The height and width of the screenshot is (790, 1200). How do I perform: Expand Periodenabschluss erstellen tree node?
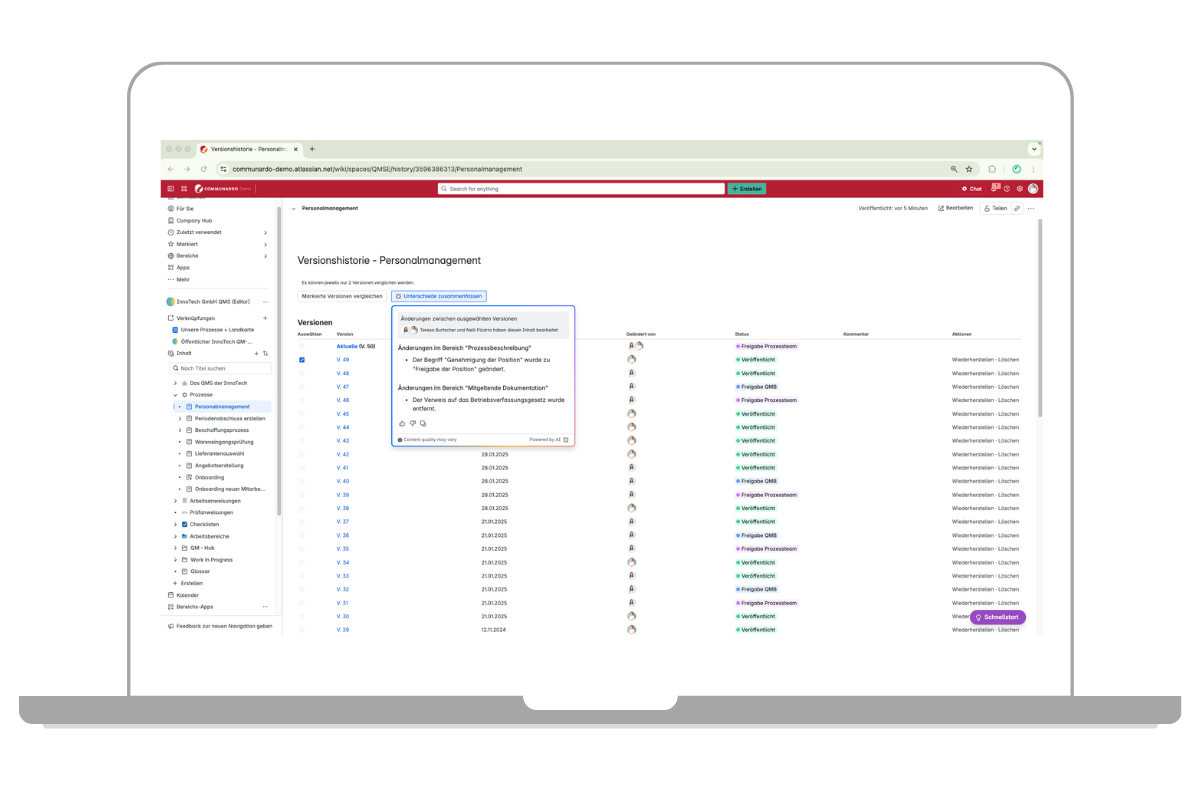tap(179, 418)
